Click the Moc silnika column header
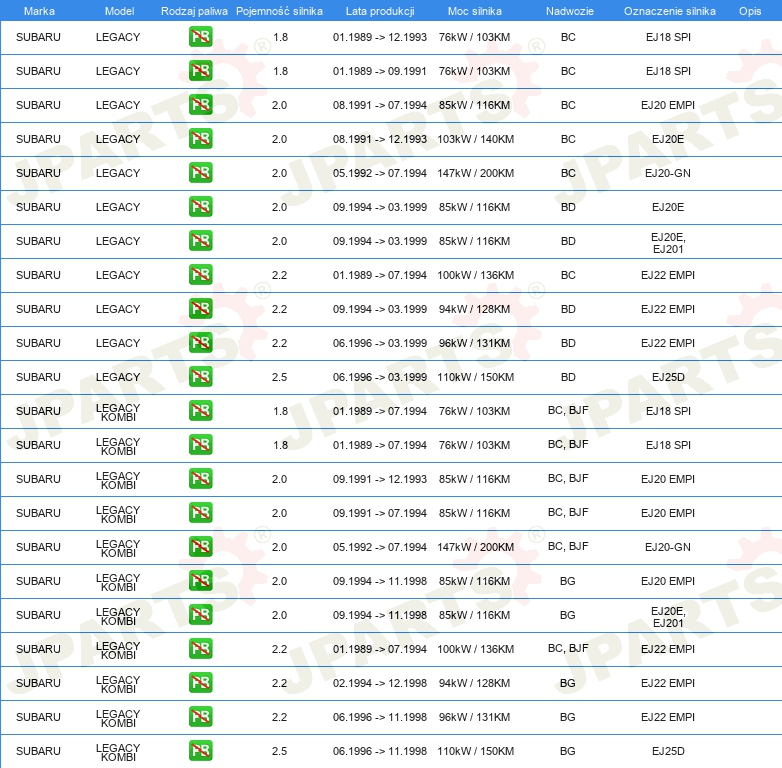The width and height of the screenshot is (782, 768). tap(475, 11)
